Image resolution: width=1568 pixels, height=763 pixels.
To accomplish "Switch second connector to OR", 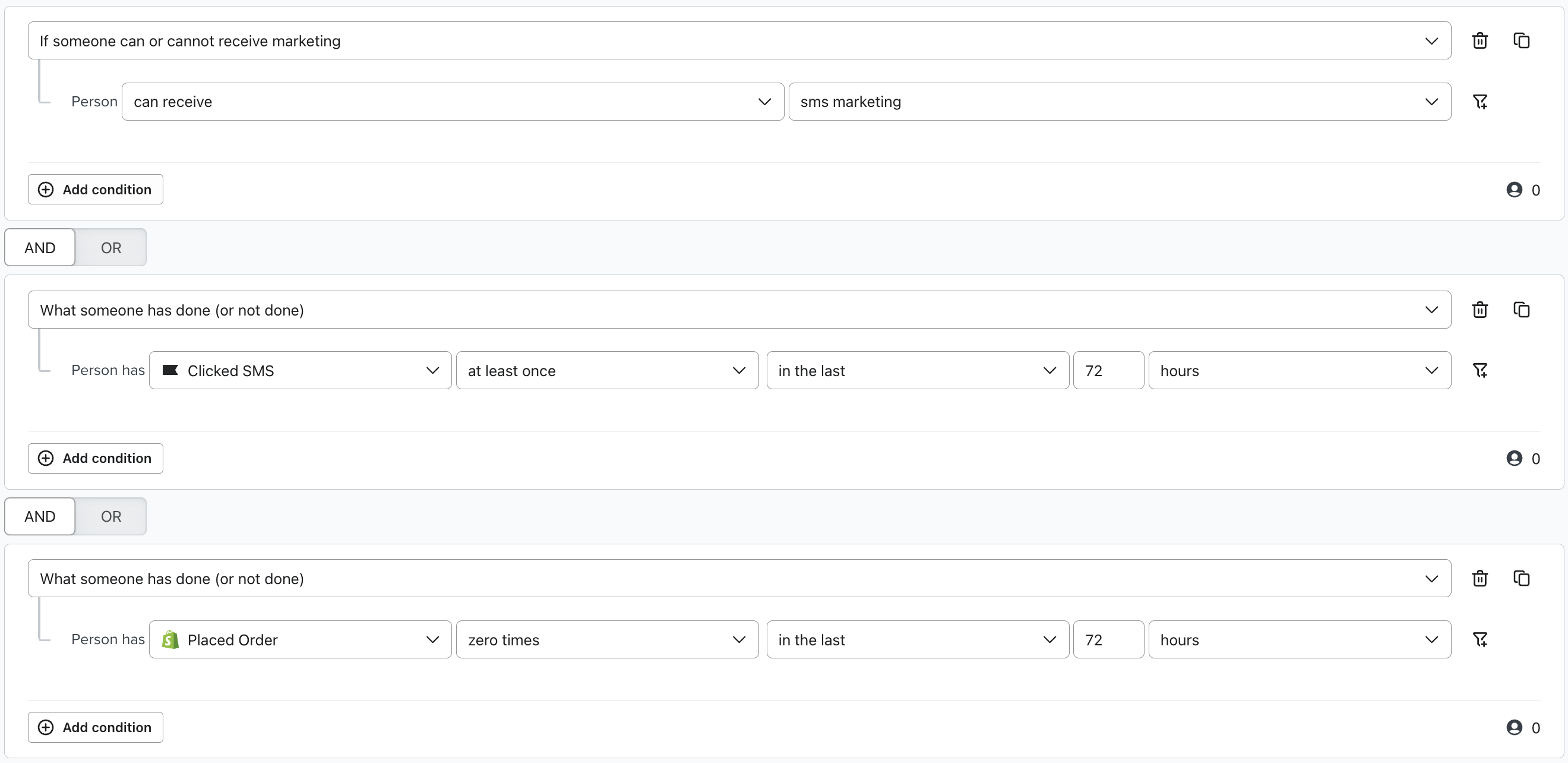I will pos(111,516).
